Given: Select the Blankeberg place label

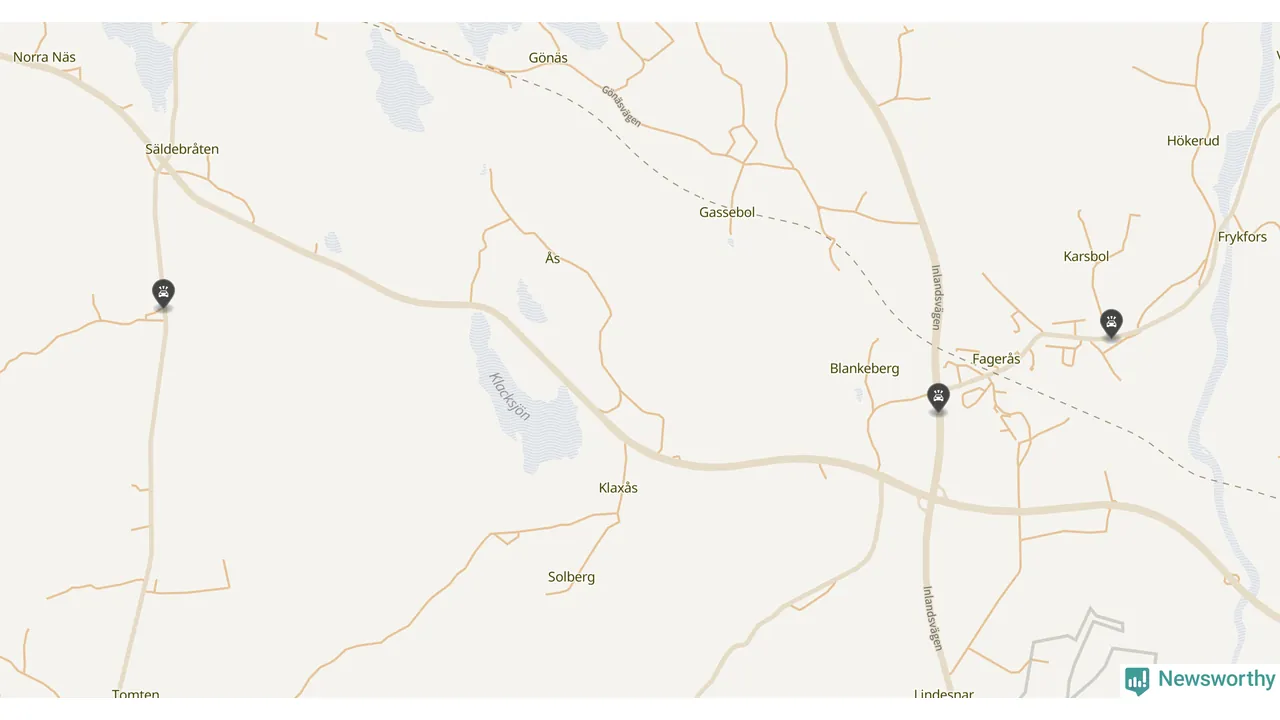Looking at the screenshot, I should (x=865, y=368).
